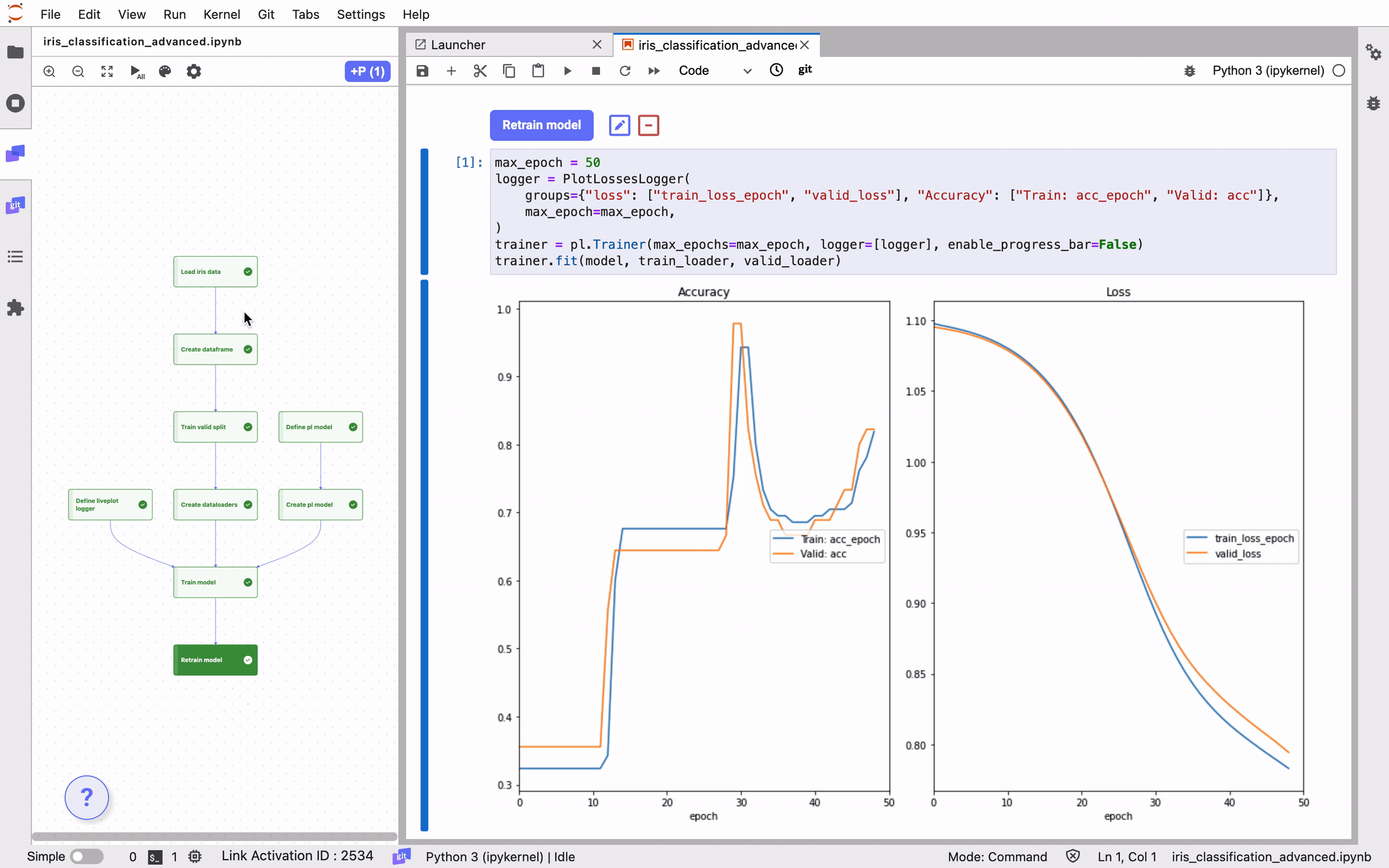This screenshot has height=868, width=1389.
Task: Open the Kernel menu
Action: tap(221, 14)
